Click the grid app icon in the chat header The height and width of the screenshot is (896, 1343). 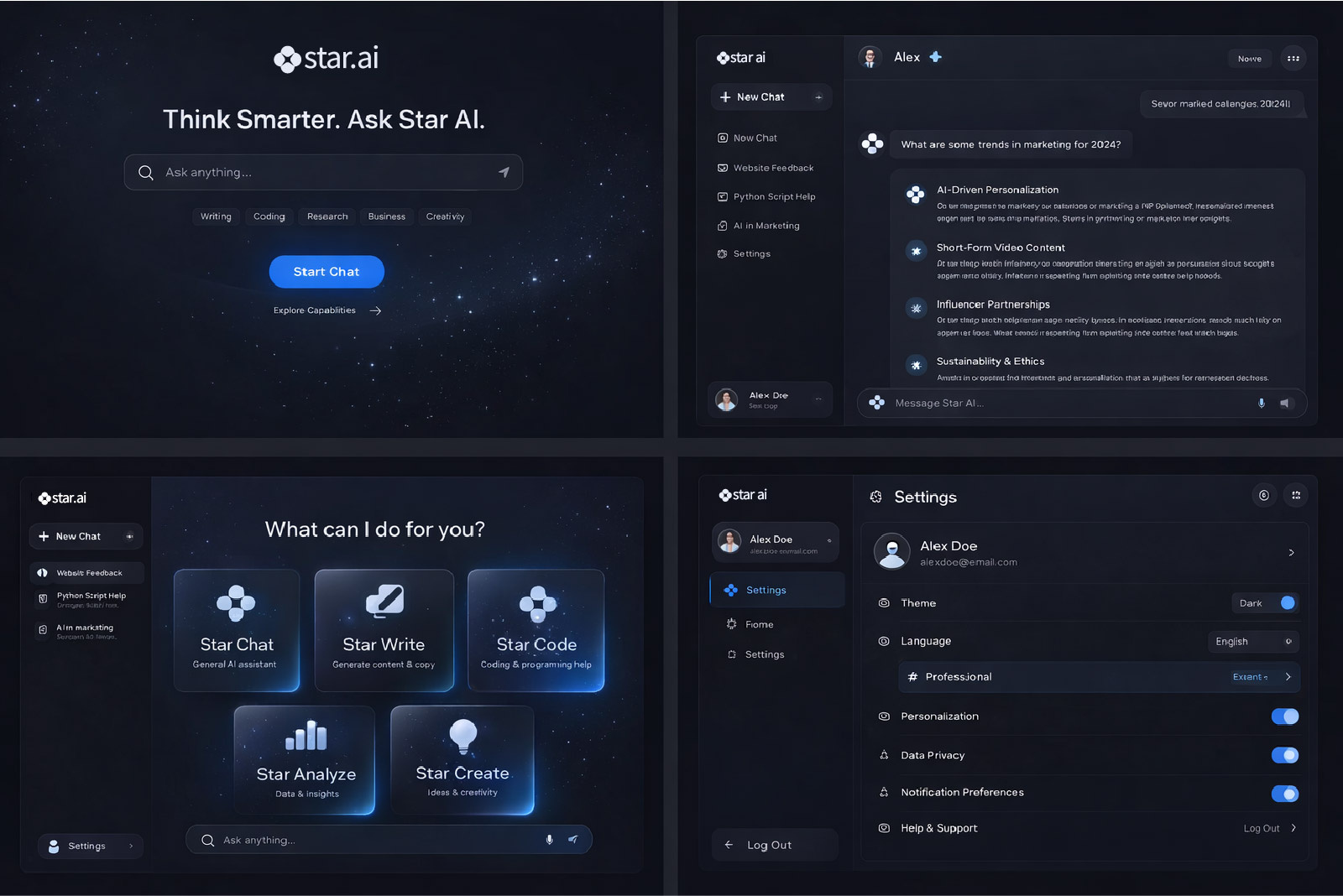pos(1293,58)
